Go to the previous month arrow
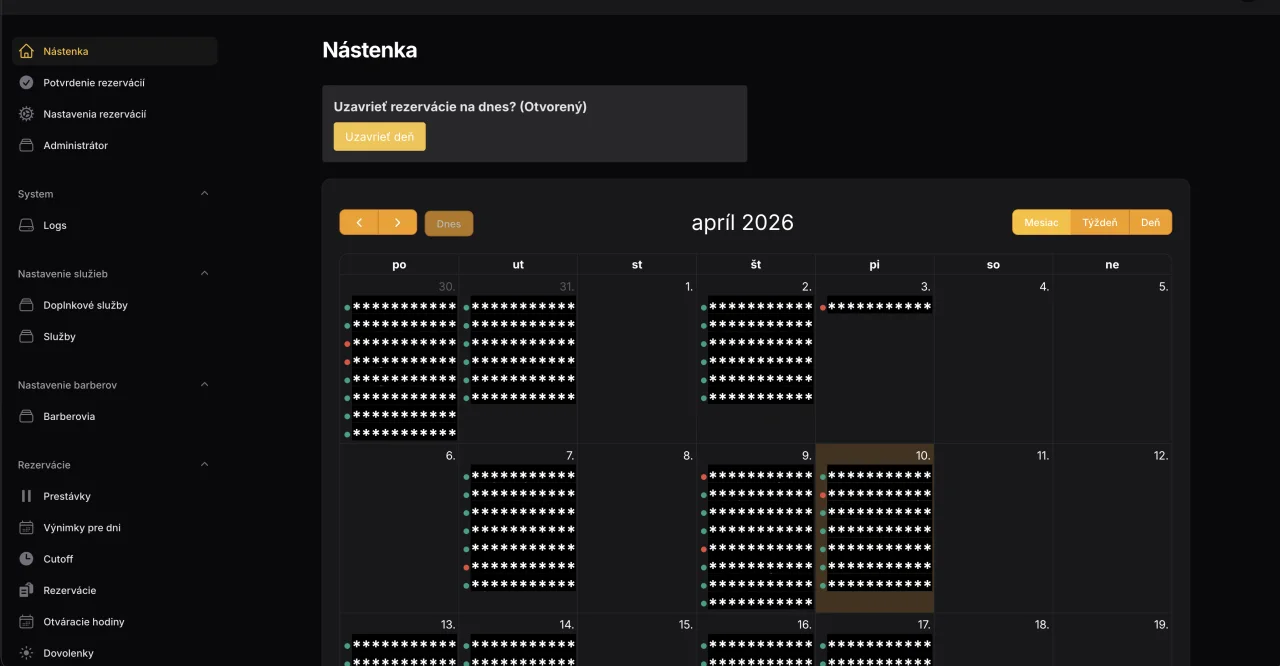1280x666 pixels. tap(359, 222)
